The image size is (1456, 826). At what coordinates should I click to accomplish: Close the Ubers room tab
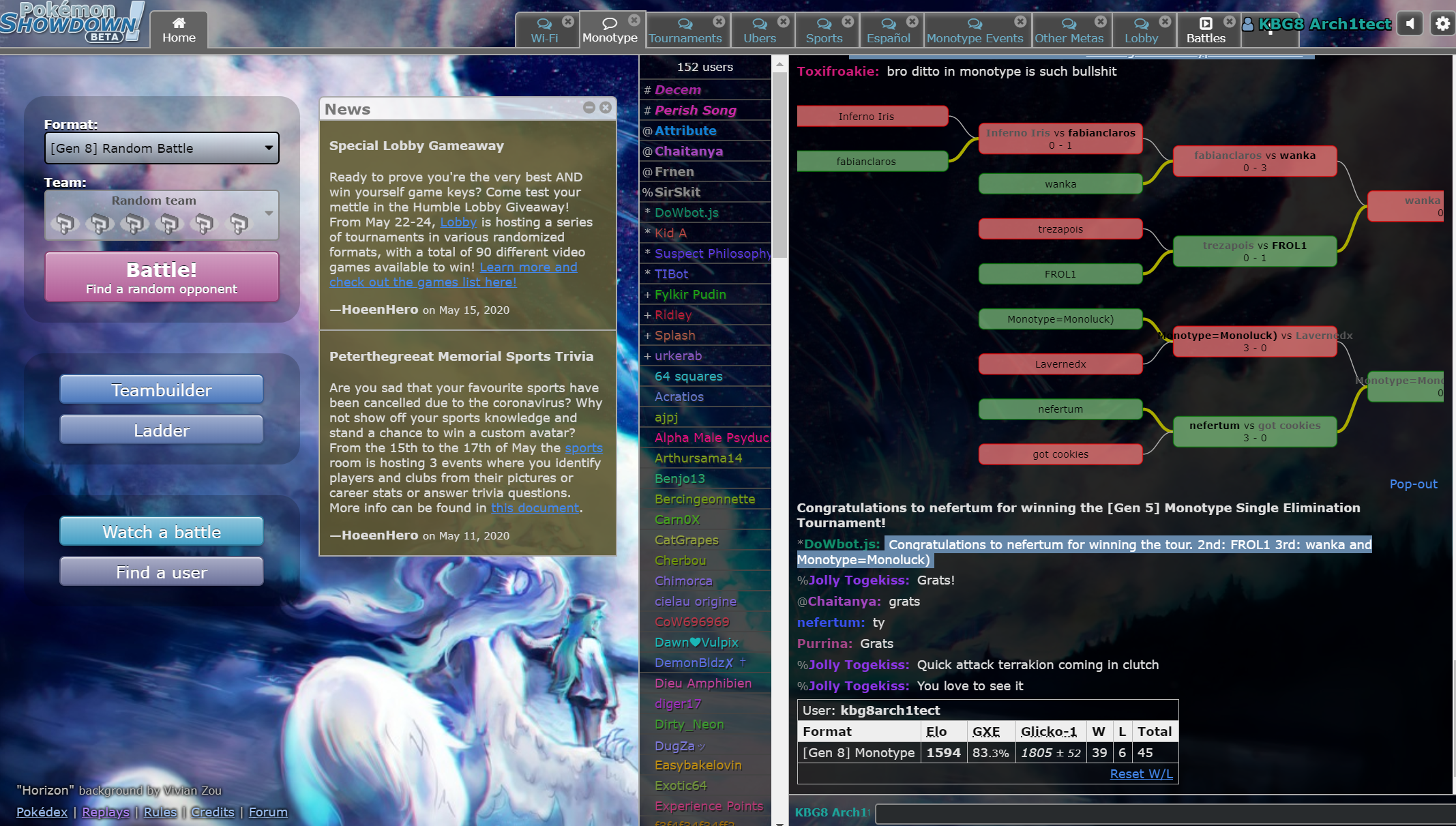click(784, 21)
